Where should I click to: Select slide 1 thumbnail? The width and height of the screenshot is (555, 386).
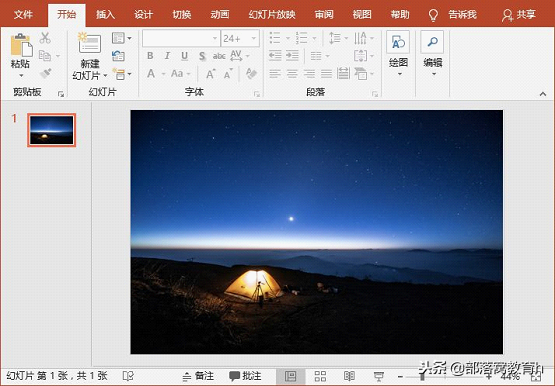[52, 130]
